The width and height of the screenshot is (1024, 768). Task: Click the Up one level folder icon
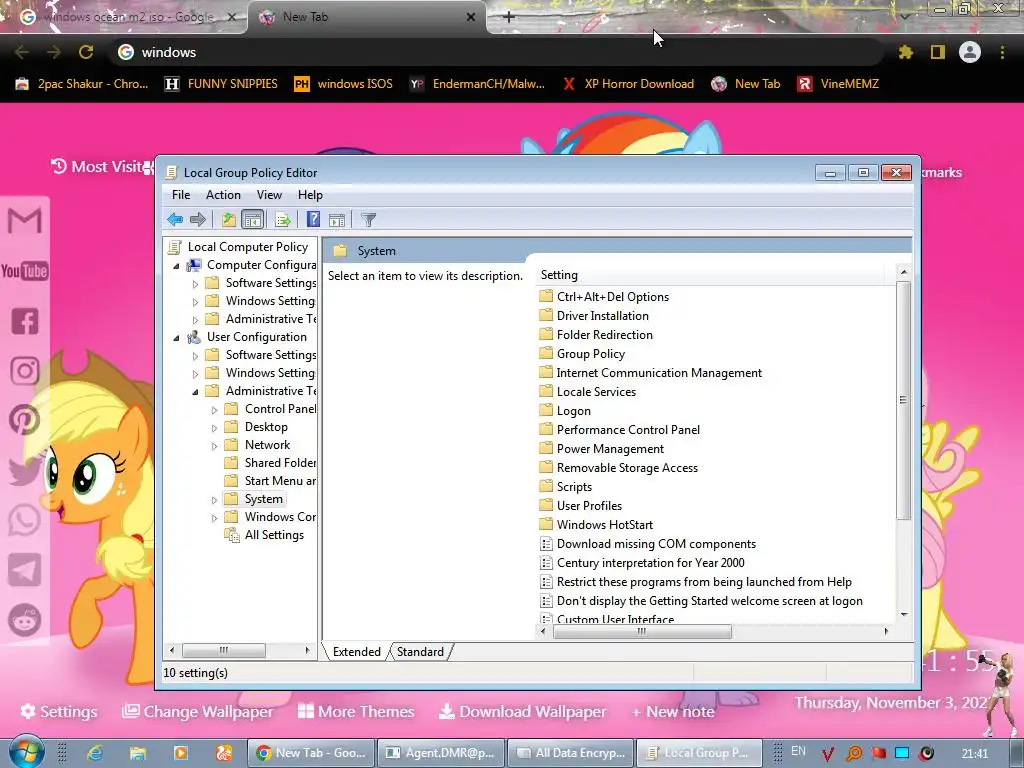click(228, 219)
